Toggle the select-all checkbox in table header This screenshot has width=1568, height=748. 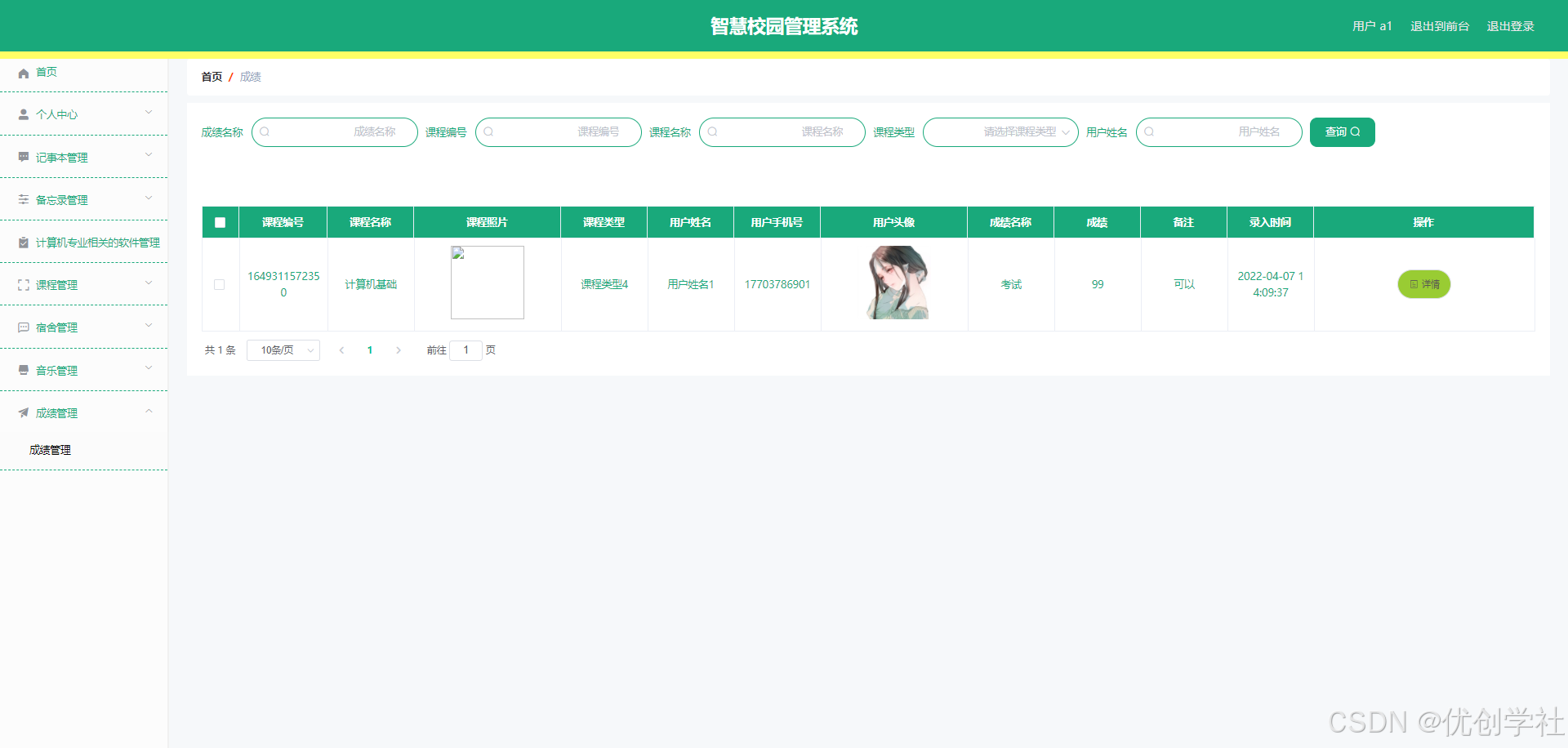click(x=220, y=222)
